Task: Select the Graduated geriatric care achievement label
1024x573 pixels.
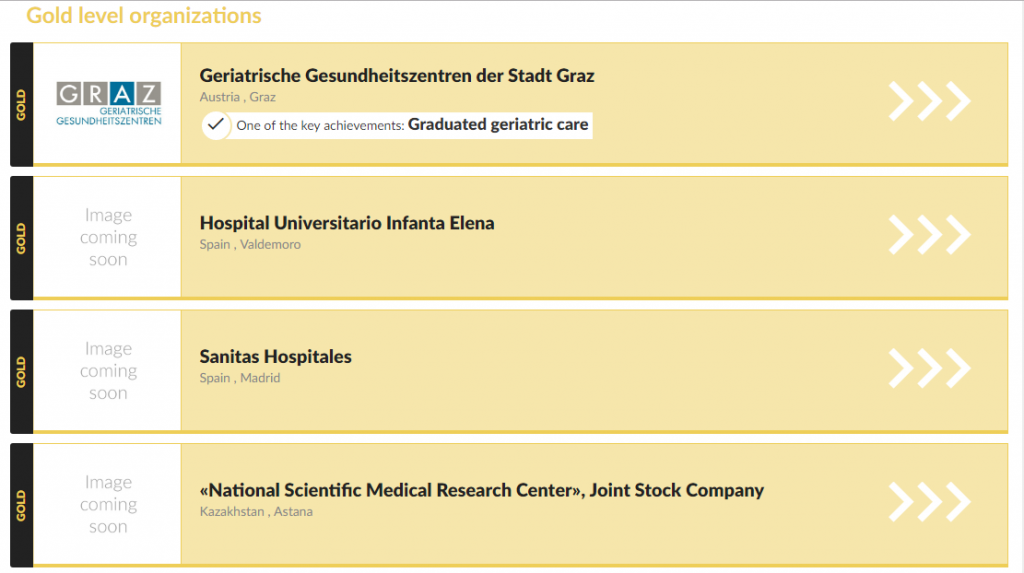Action: [x=498, y=124]
